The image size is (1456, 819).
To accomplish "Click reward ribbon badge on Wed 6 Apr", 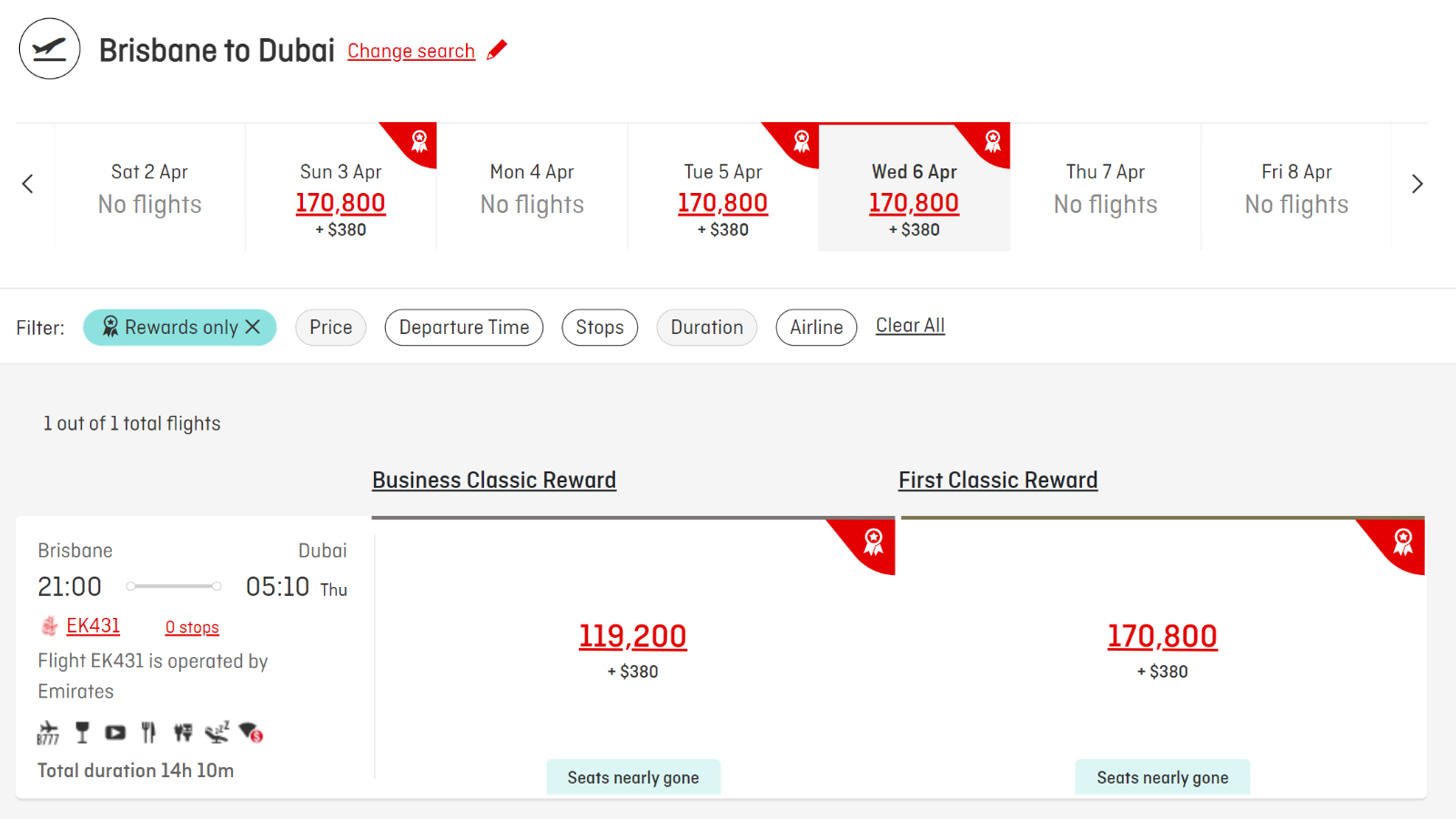I will point(992,141).
